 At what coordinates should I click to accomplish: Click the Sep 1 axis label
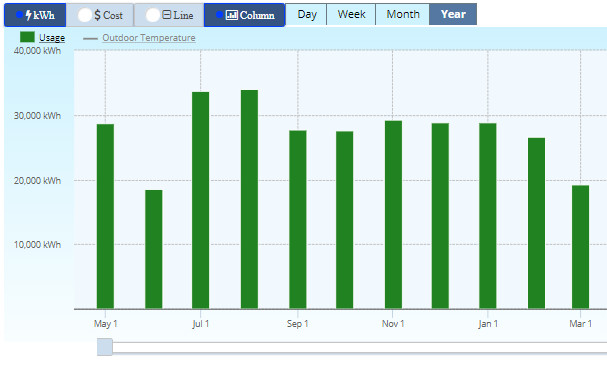point(297,324)
